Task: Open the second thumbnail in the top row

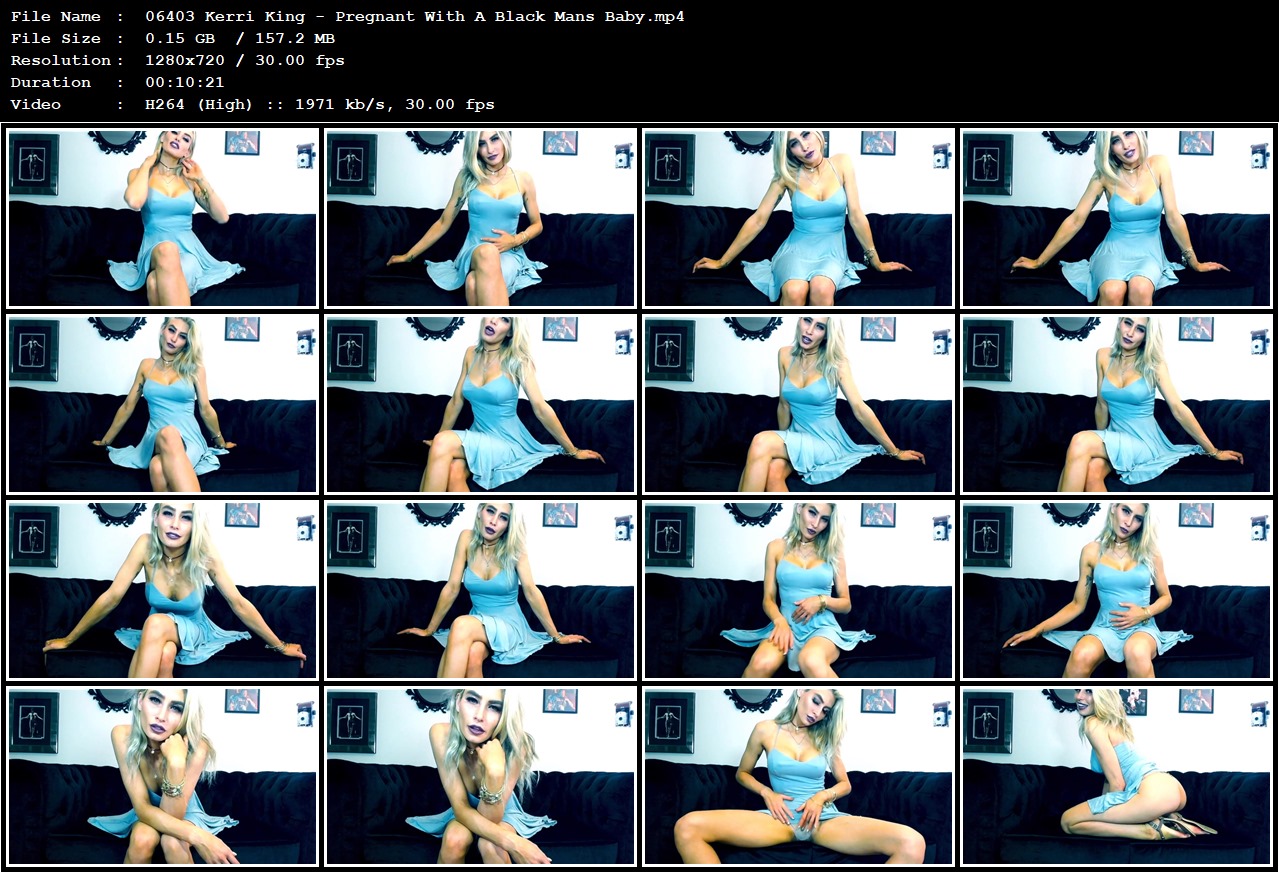Action: (481, 218)
